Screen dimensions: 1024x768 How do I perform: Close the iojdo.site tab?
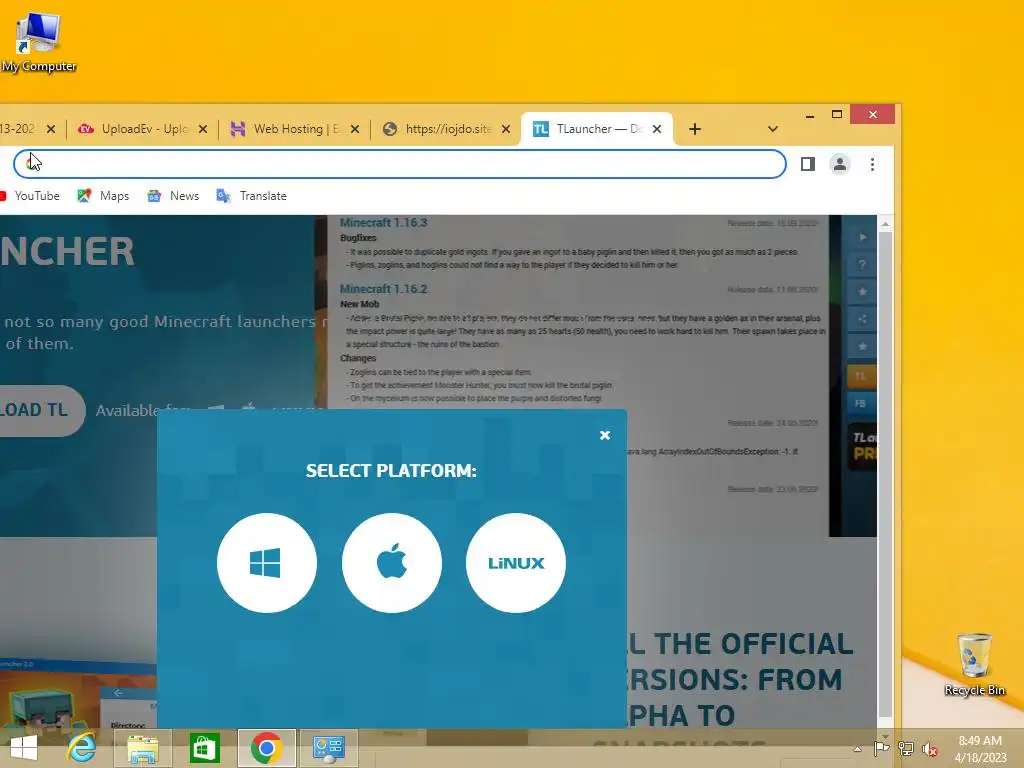(505, 129)
